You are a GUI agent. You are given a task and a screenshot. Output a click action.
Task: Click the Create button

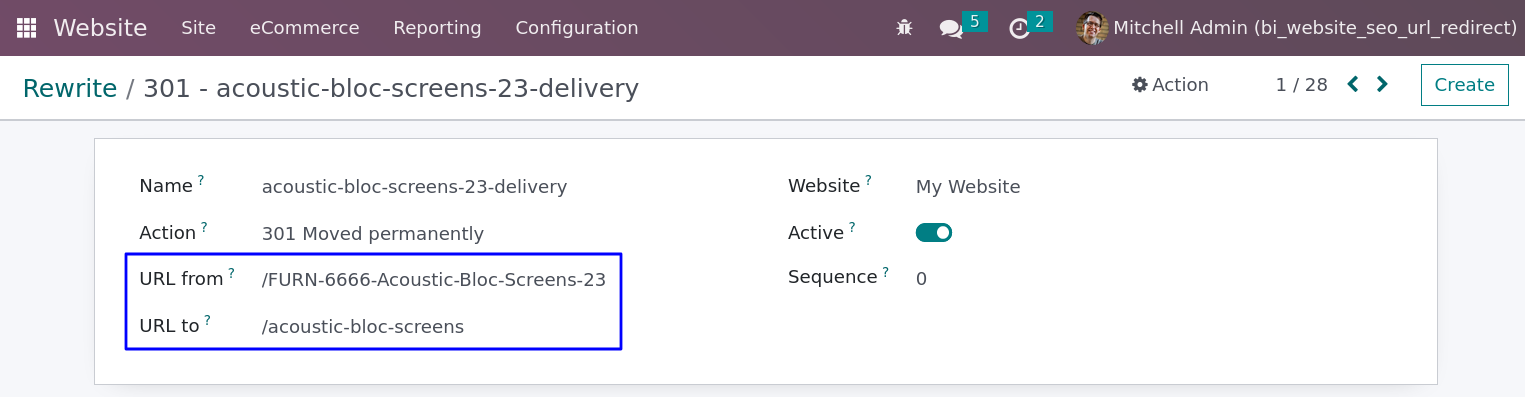point(1465,85)
